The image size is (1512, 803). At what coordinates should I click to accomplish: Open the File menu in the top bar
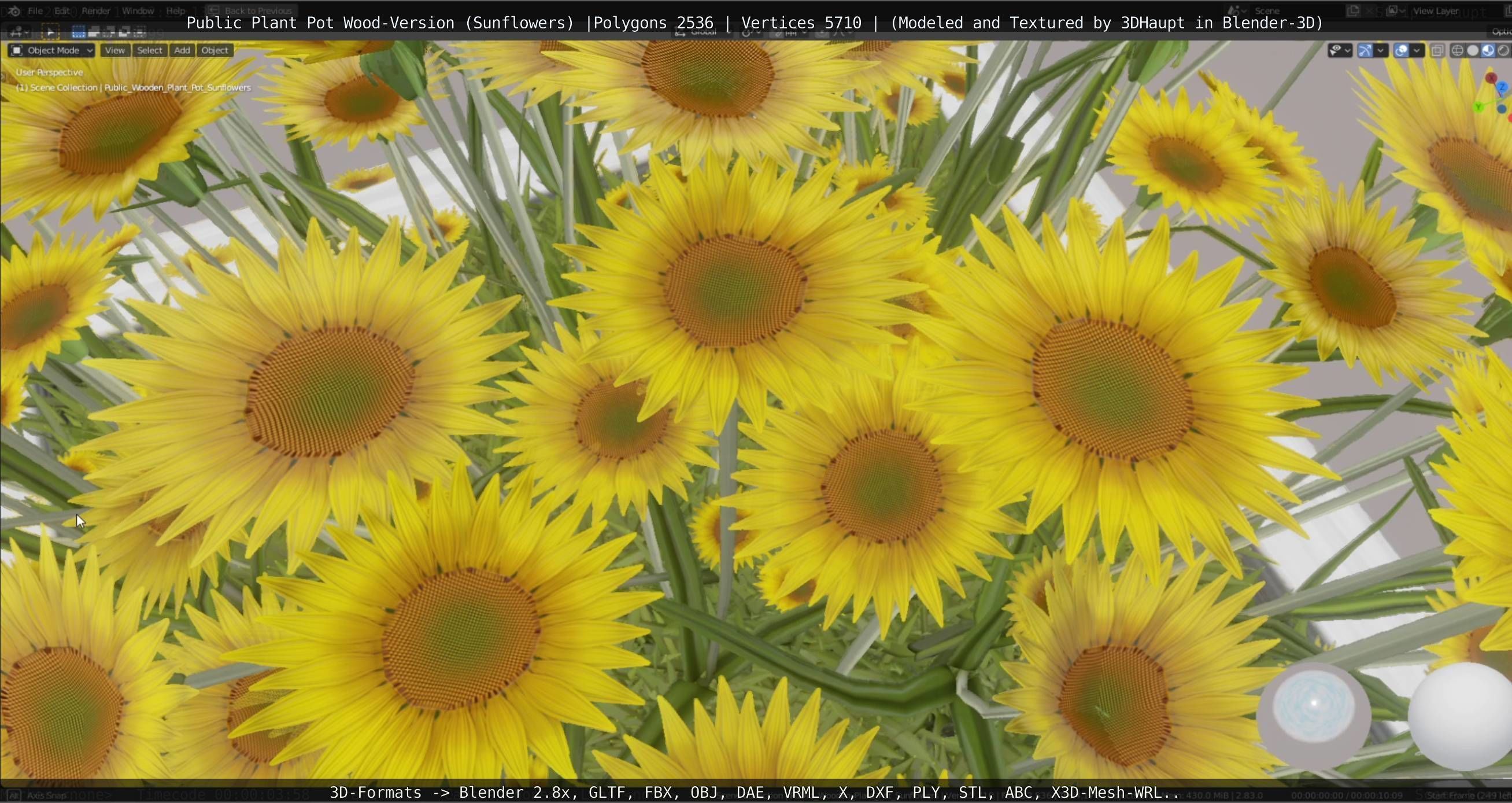click(x=35, y=10)
